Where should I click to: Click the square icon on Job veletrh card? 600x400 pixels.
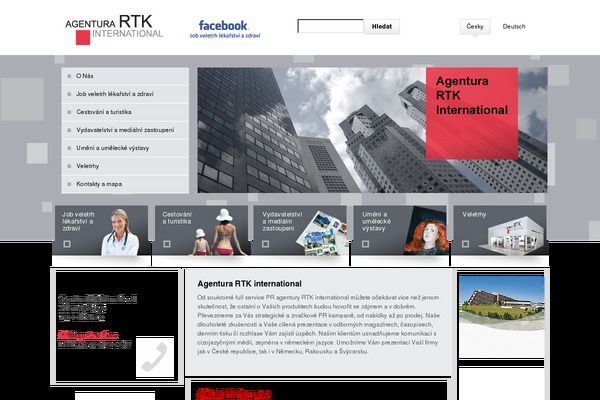(67, 244)
